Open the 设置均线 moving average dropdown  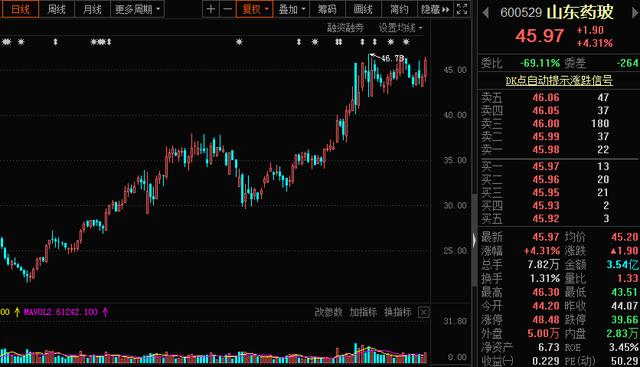coord(400,28)
